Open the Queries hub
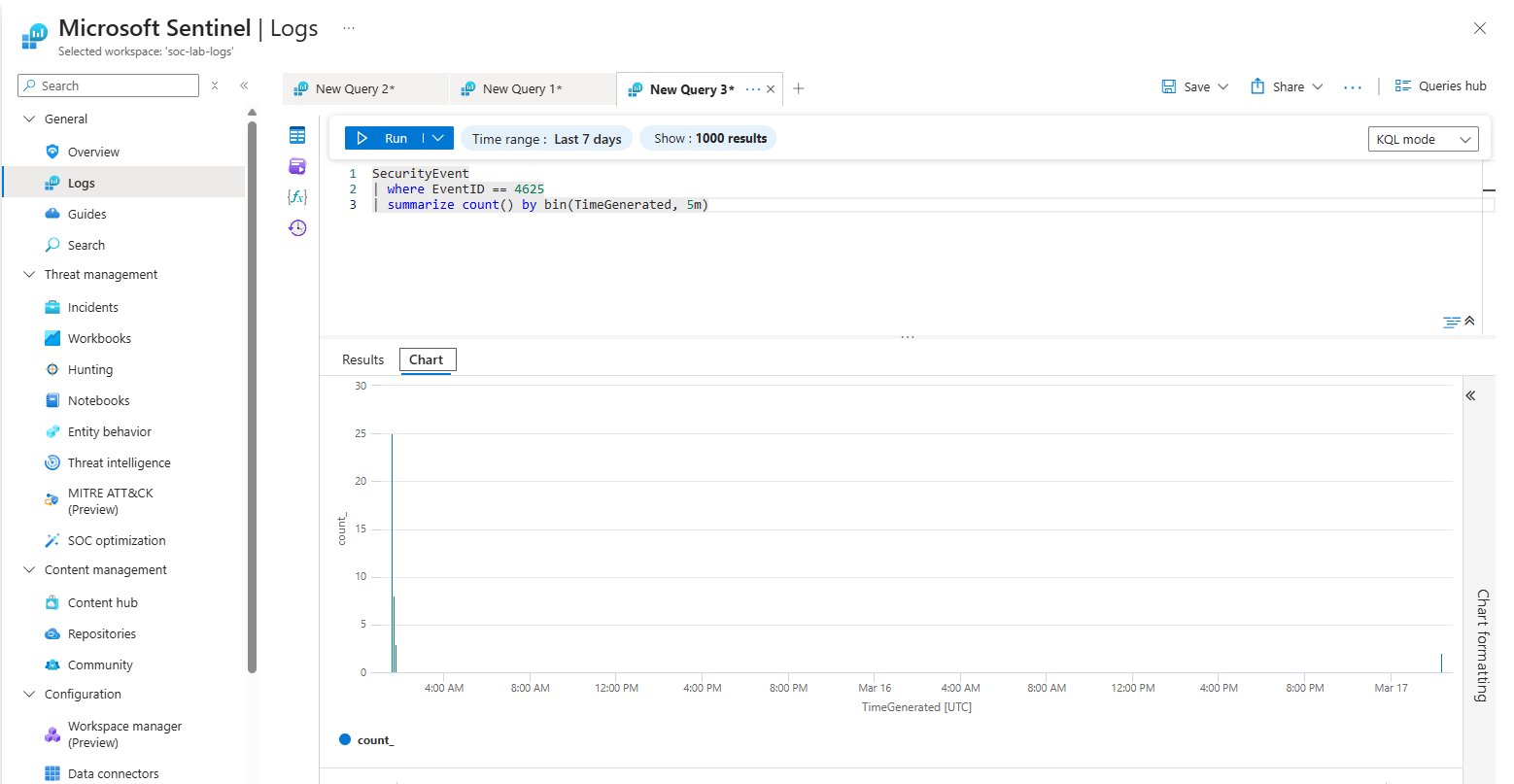The image size is (1514, 784). click(1440, 86)
